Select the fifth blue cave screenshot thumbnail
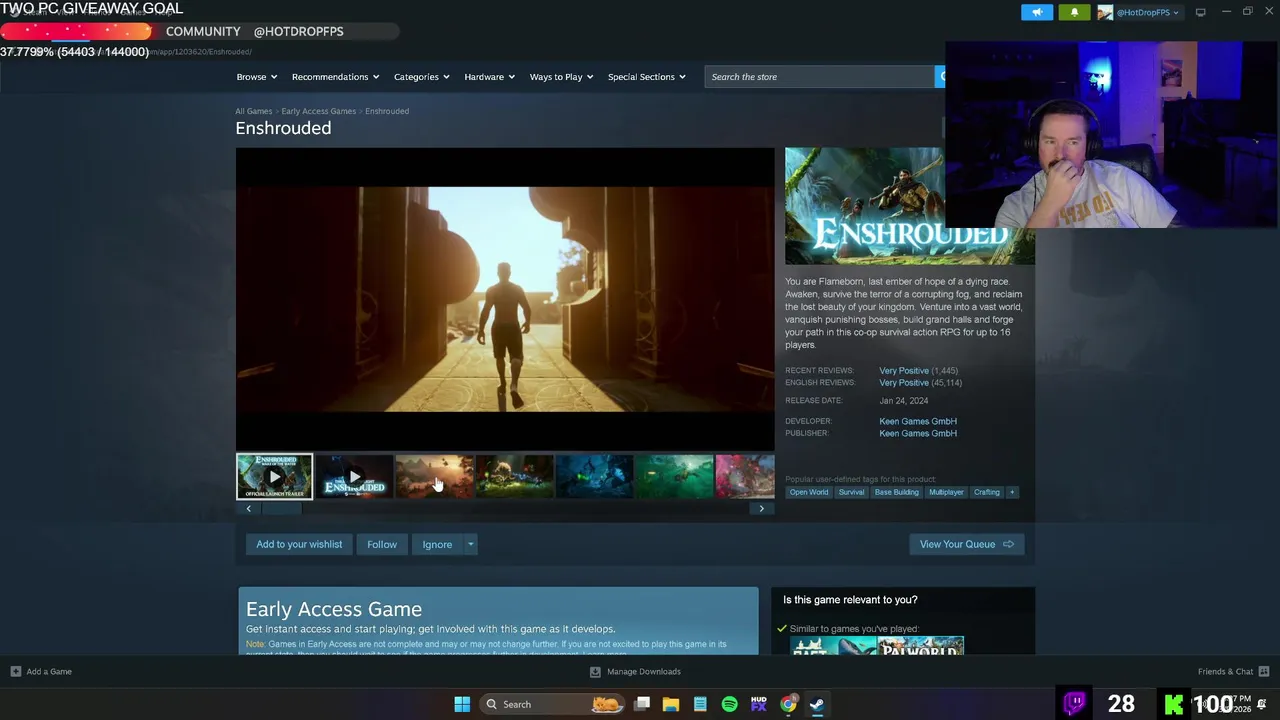 coord(594,477)
